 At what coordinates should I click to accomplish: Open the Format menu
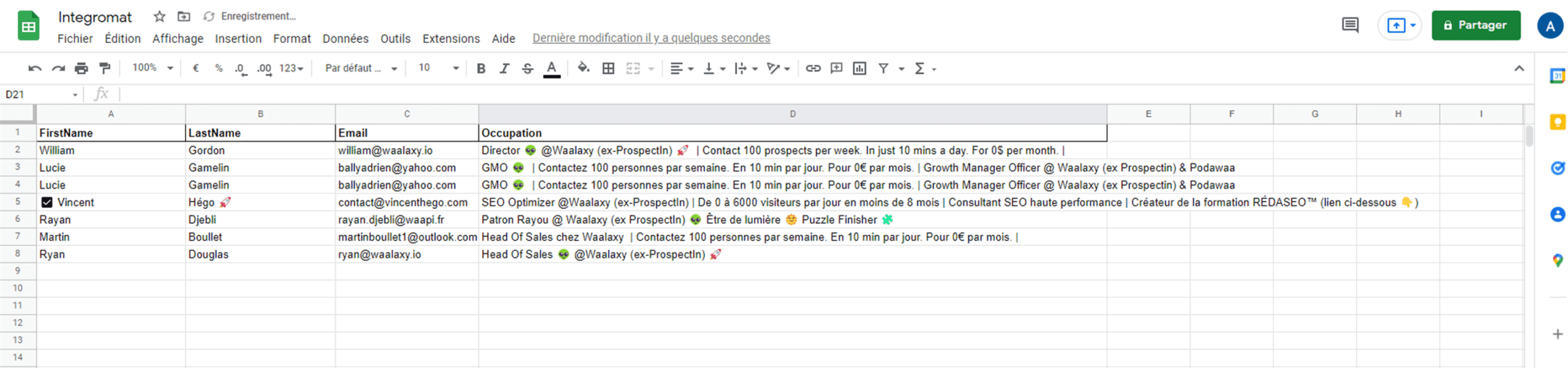point(292,39)
